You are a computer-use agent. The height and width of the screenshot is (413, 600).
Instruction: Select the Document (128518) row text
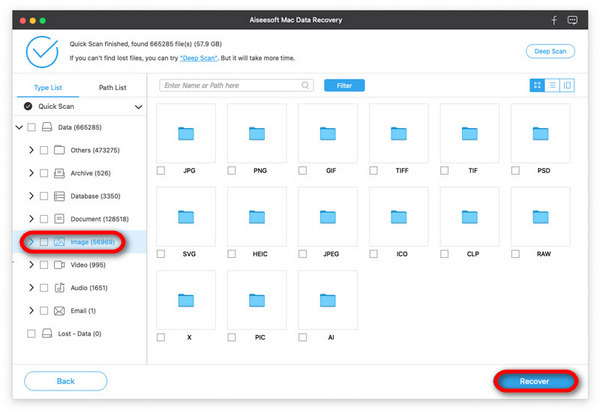pyautogui.click(x=99, y=219)
